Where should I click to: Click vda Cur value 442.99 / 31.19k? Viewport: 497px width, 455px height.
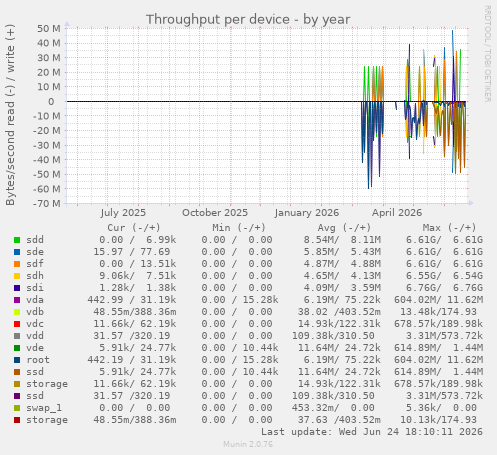click(132, 300)
